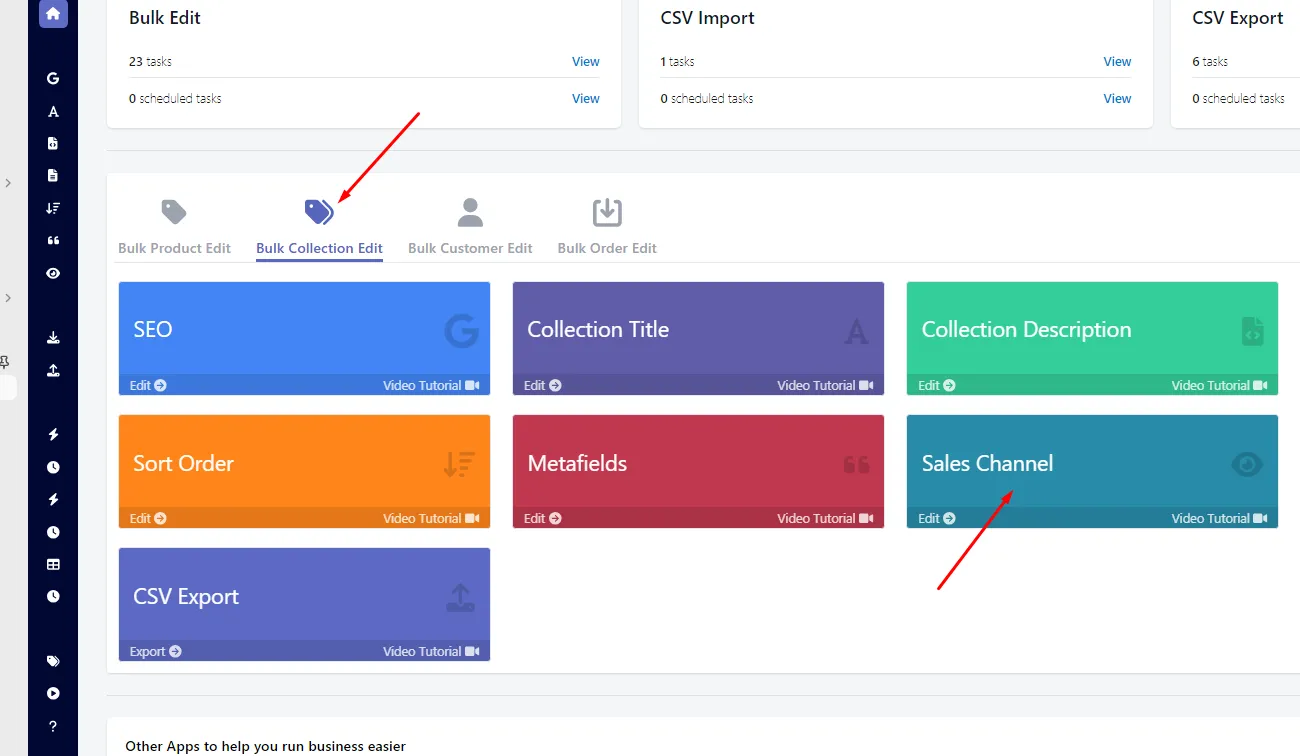
Task: Click Edit on the Collection Title card
Action: click(x=542, y=385)
